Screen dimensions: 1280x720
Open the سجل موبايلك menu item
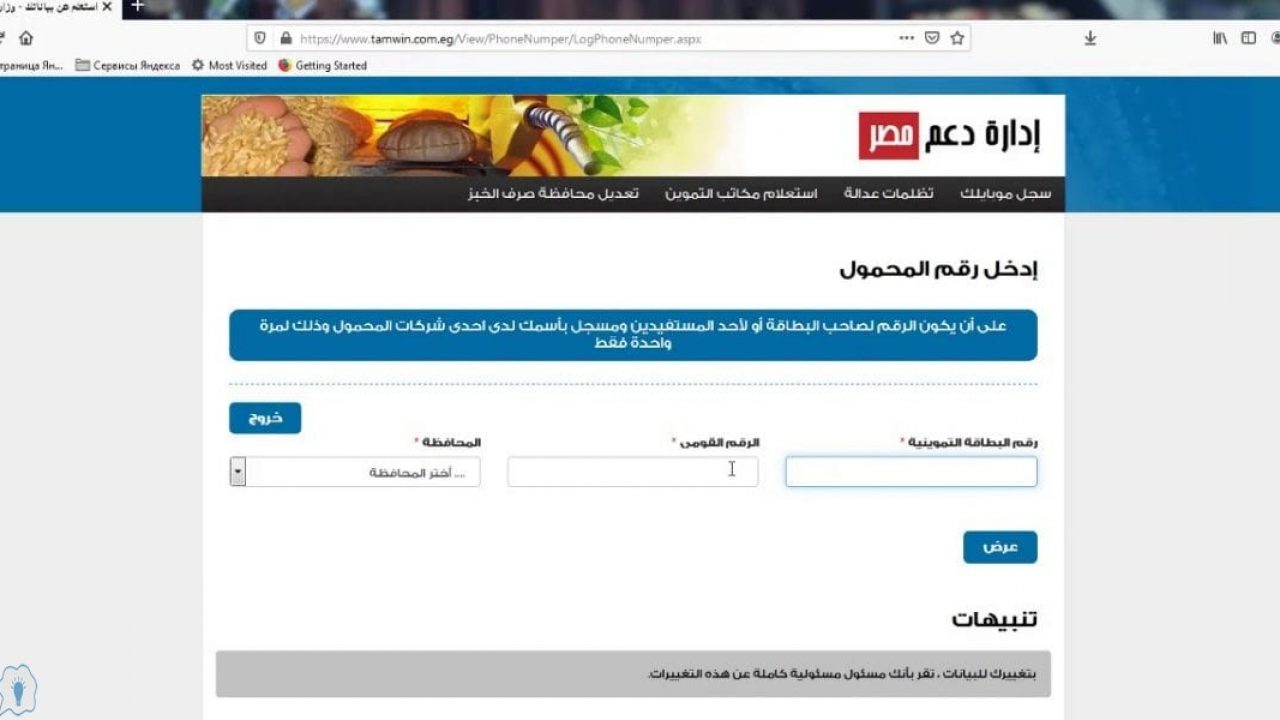[x=1006, y=193]
